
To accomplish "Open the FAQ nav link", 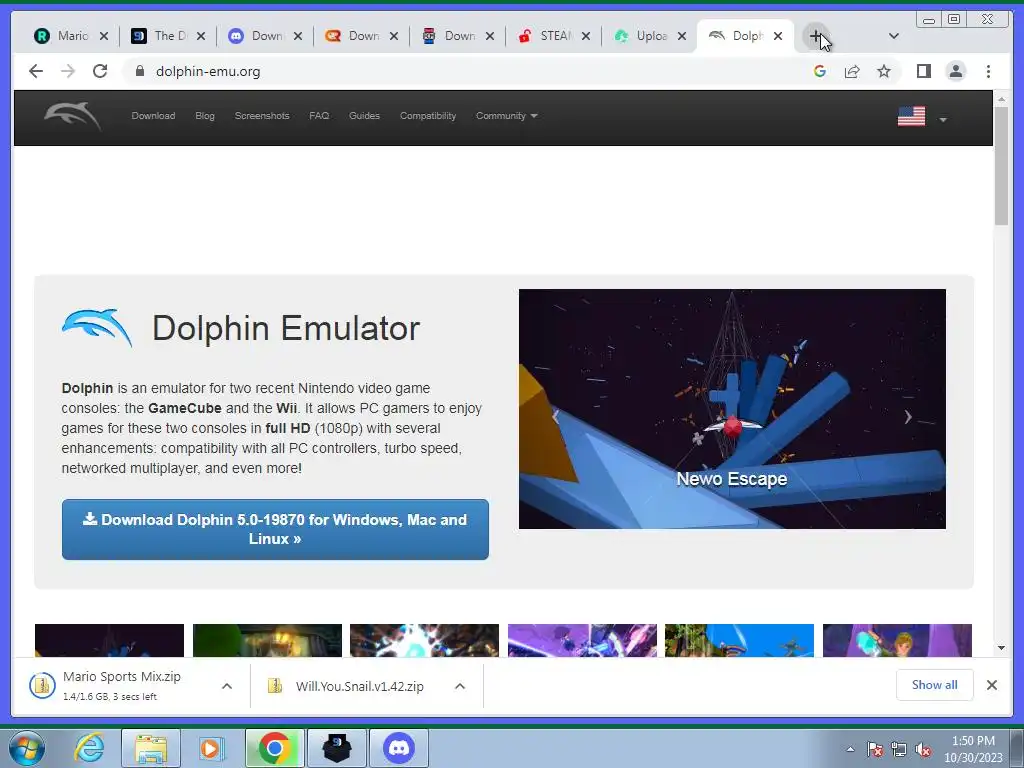I will click(x=319, y=116).
